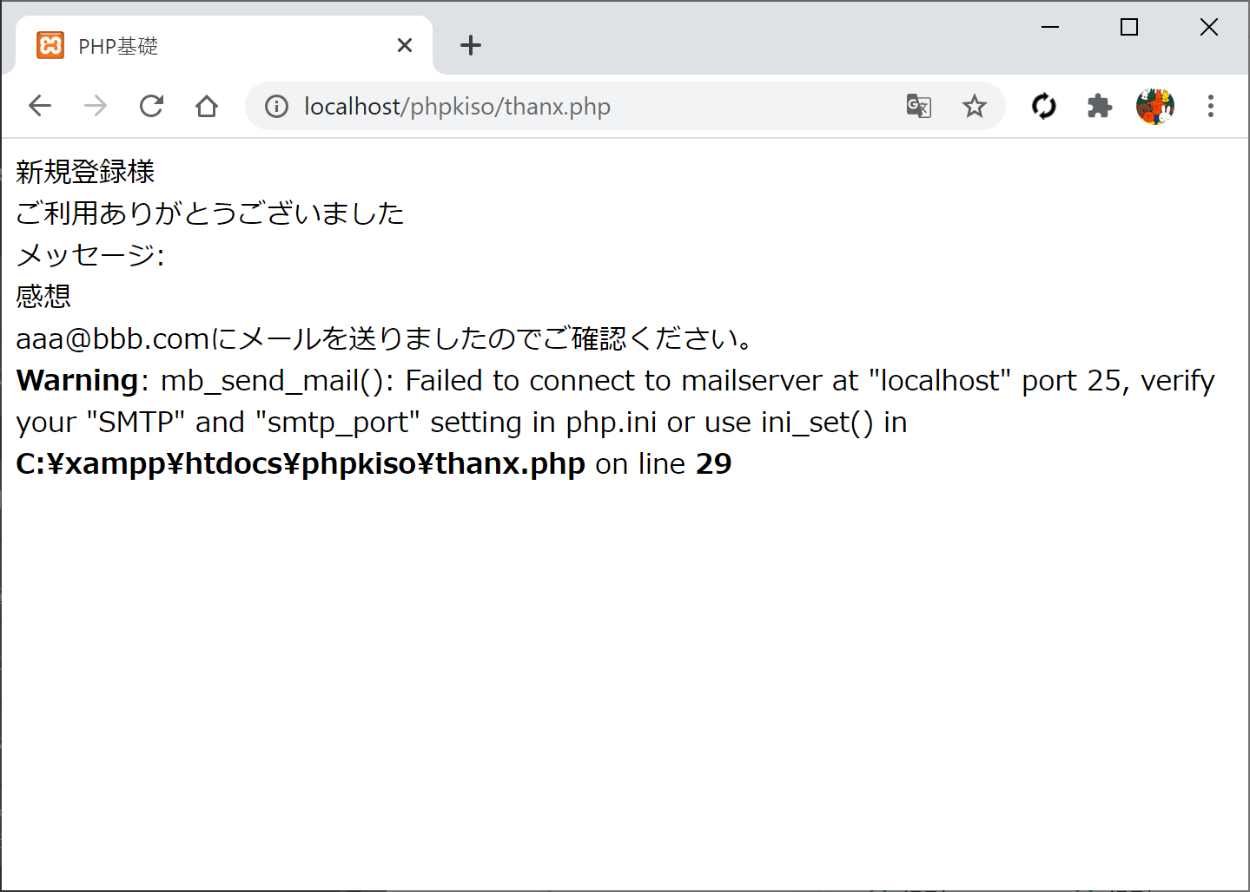Minimize the Chrome window
Screen dimensions: 1250x892
[x=1050, y=28]
